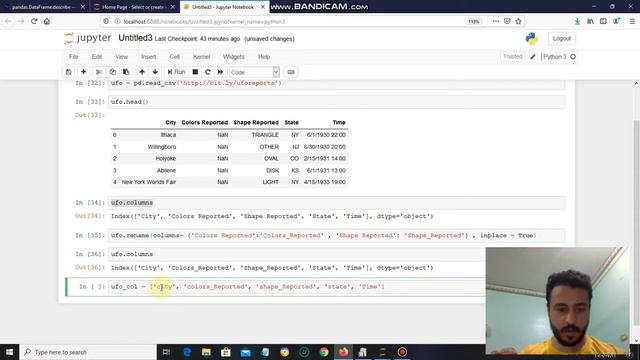Click the TRIANGLE table cell
Viewport: 640px width, 360px height.
coord(265,135)
